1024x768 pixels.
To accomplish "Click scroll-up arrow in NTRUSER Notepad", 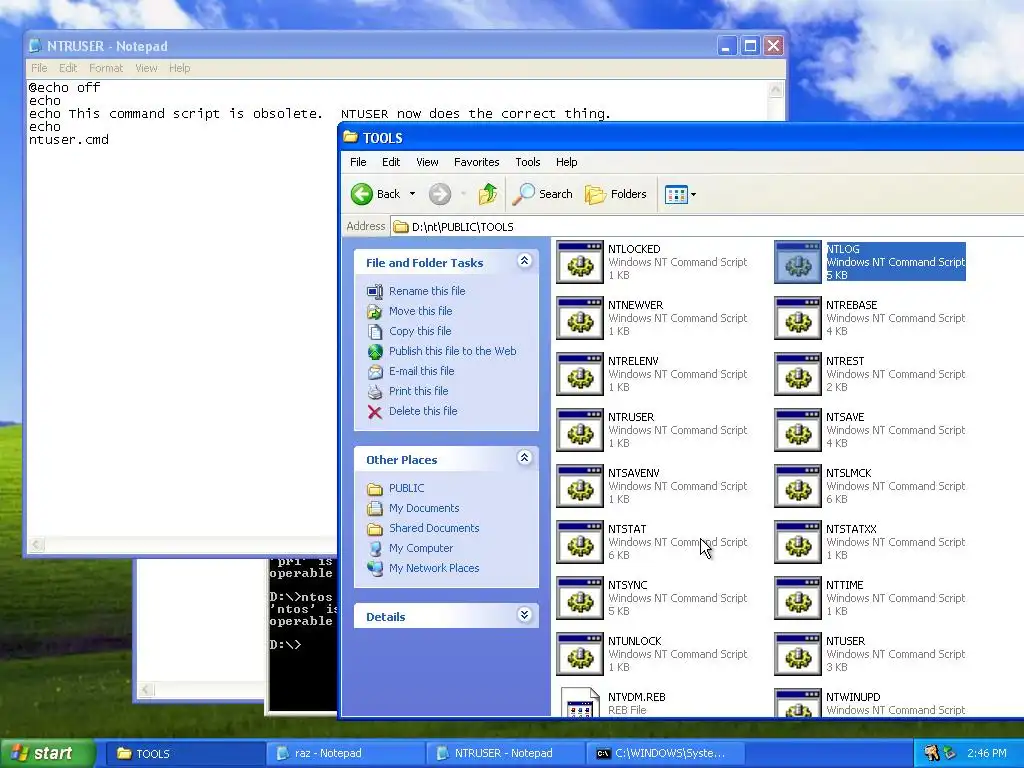I will 775,91.
